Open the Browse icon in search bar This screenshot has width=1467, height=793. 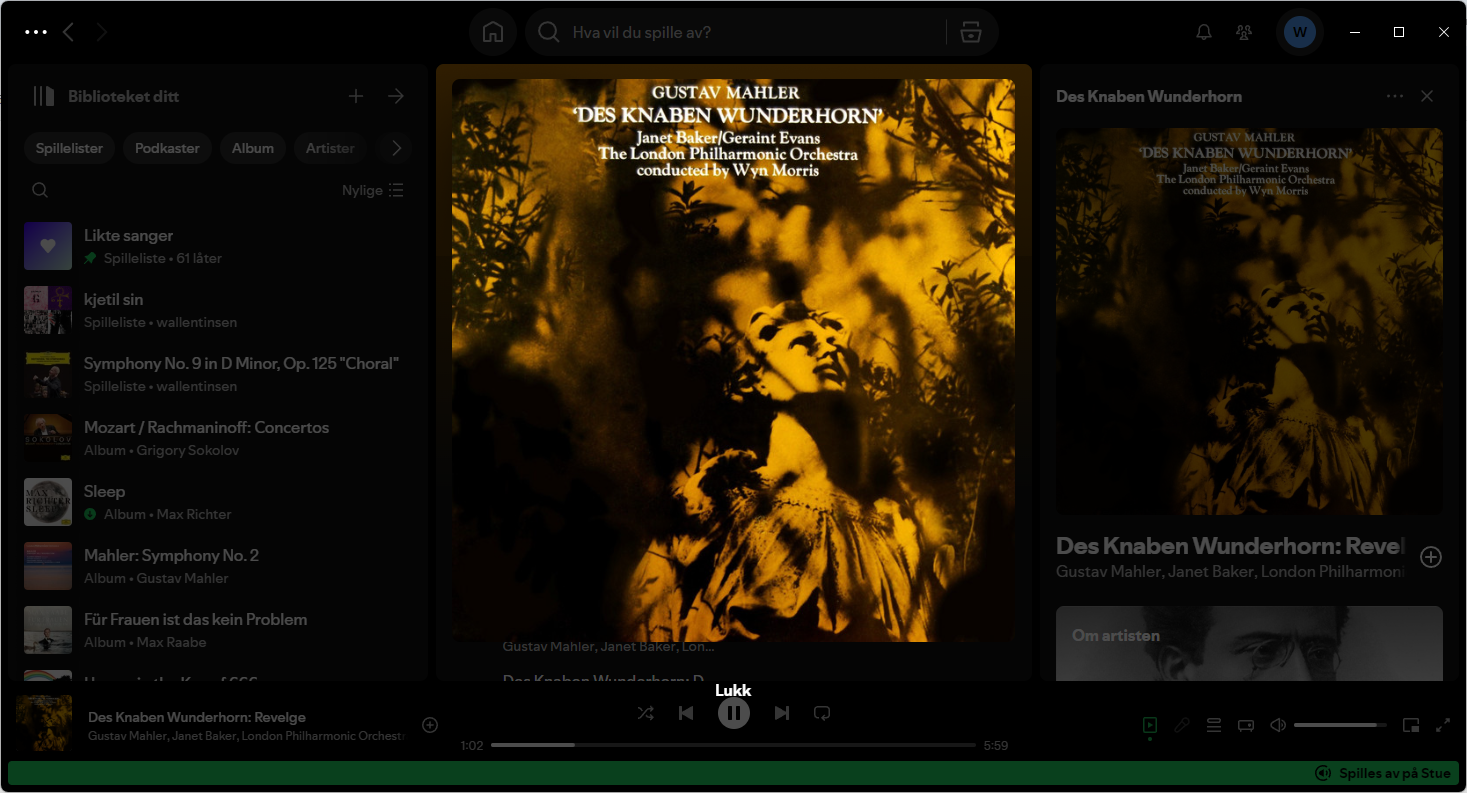click(x=970, y=32)
